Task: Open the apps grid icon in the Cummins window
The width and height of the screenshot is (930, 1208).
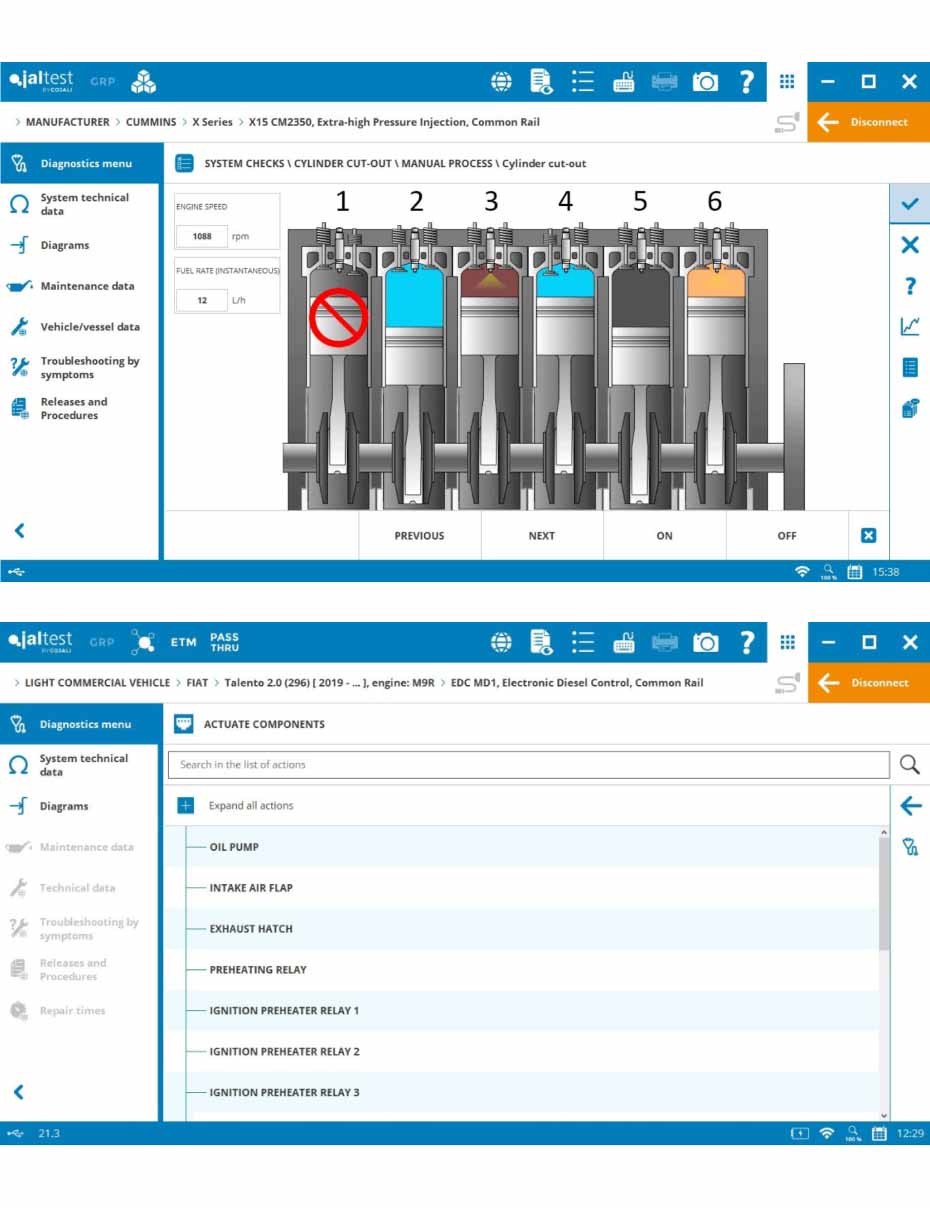Action: 787,82
